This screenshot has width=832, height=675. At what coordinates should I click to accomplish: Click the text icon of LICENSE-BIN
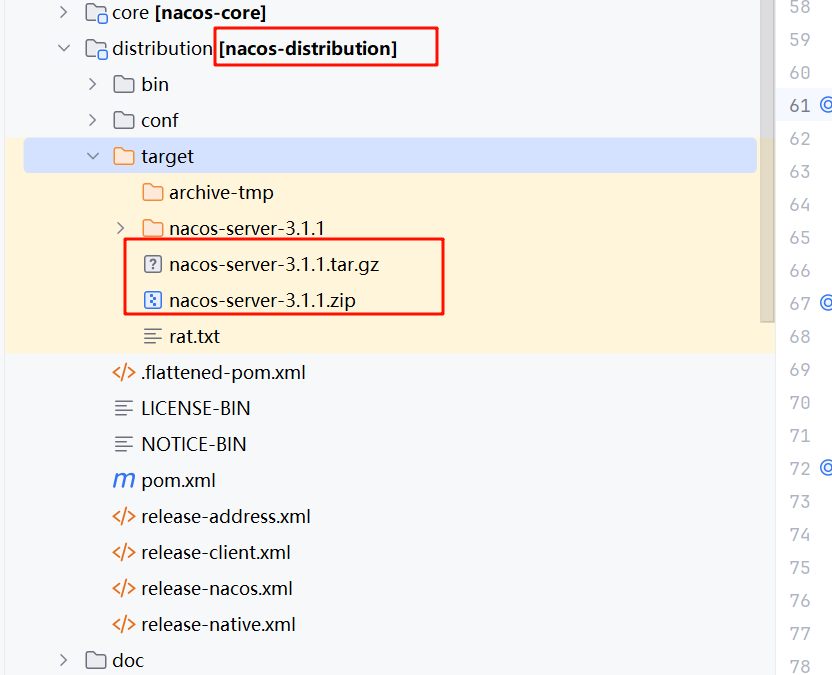pyautogui.click(x=124, y=408)
